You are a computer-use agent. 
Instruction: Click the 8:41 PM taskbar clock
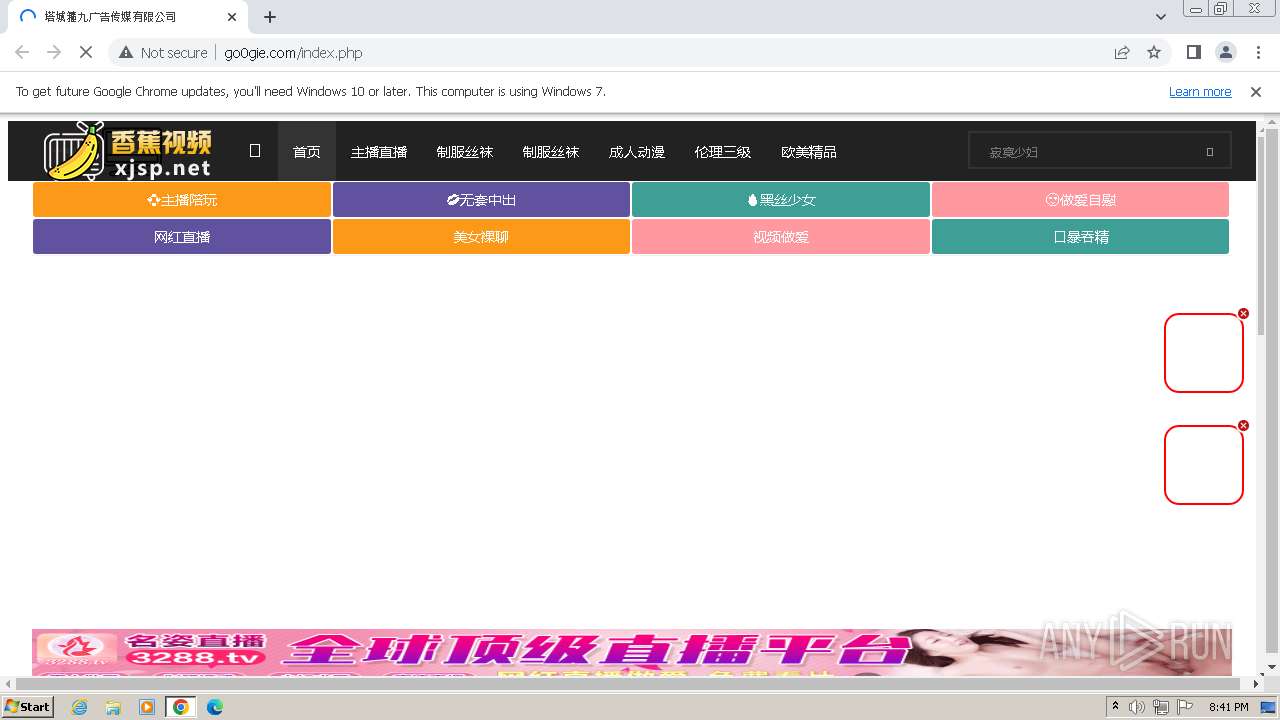click(x=1228, y=707)
